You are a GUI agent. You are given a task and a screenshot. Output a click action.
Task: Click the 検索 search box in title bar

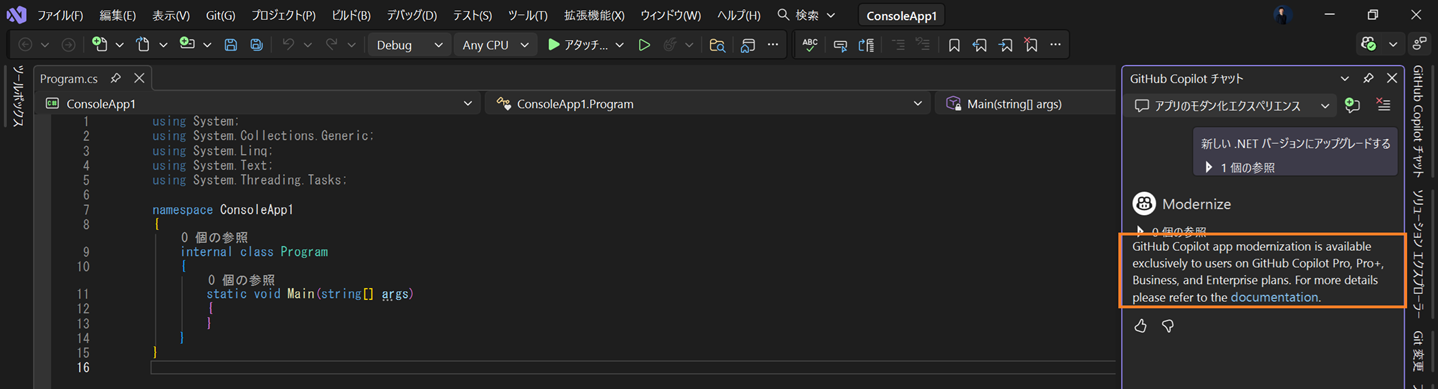pos(806,15)
